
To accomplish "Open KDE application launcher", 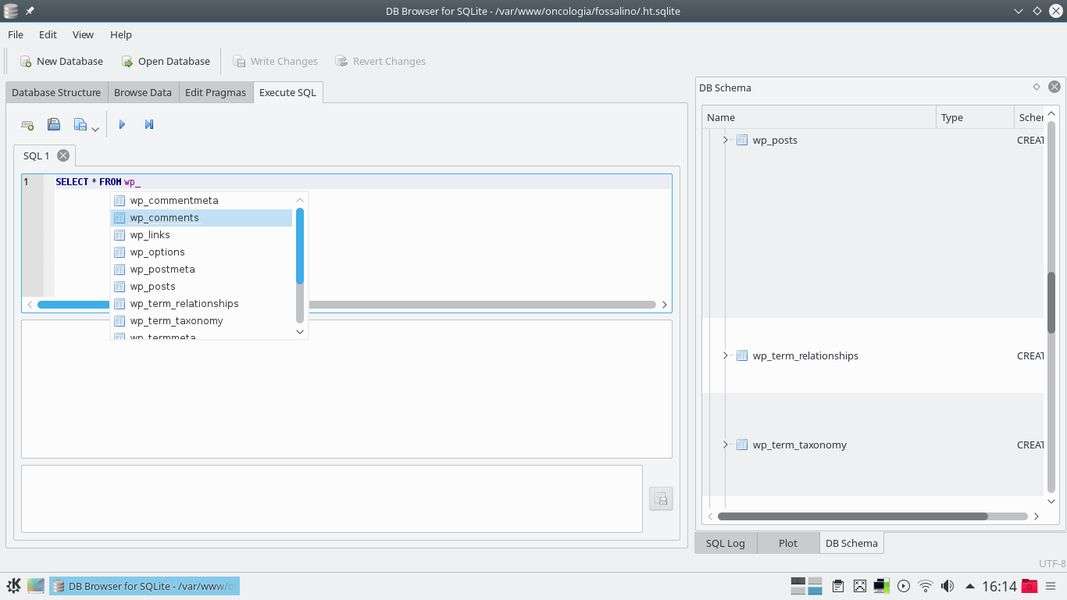I will [14, 586].
